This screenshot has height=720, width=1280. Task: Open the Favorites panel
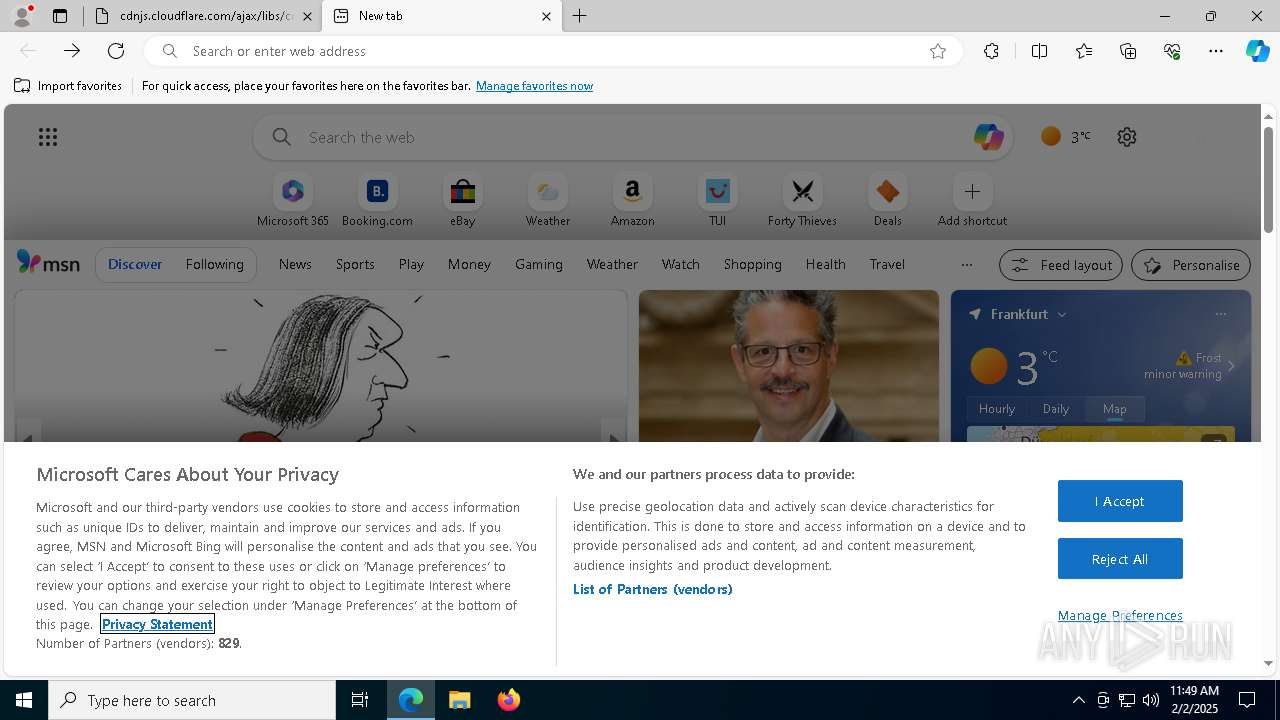tap(1084, 51)
